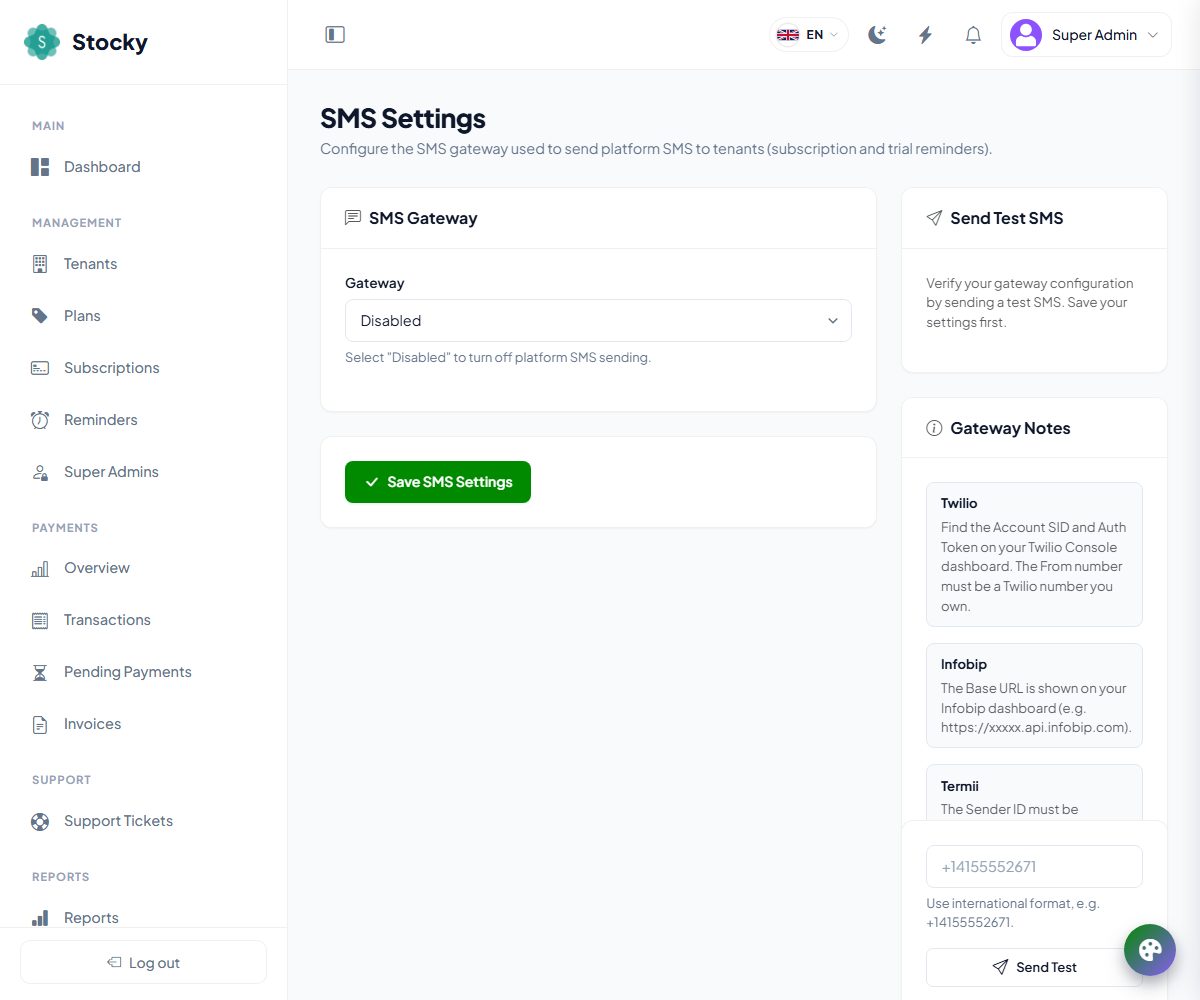1200x1000 pixels.
Task: Open quick actions via lightning bolt icon
Action: 925,35
